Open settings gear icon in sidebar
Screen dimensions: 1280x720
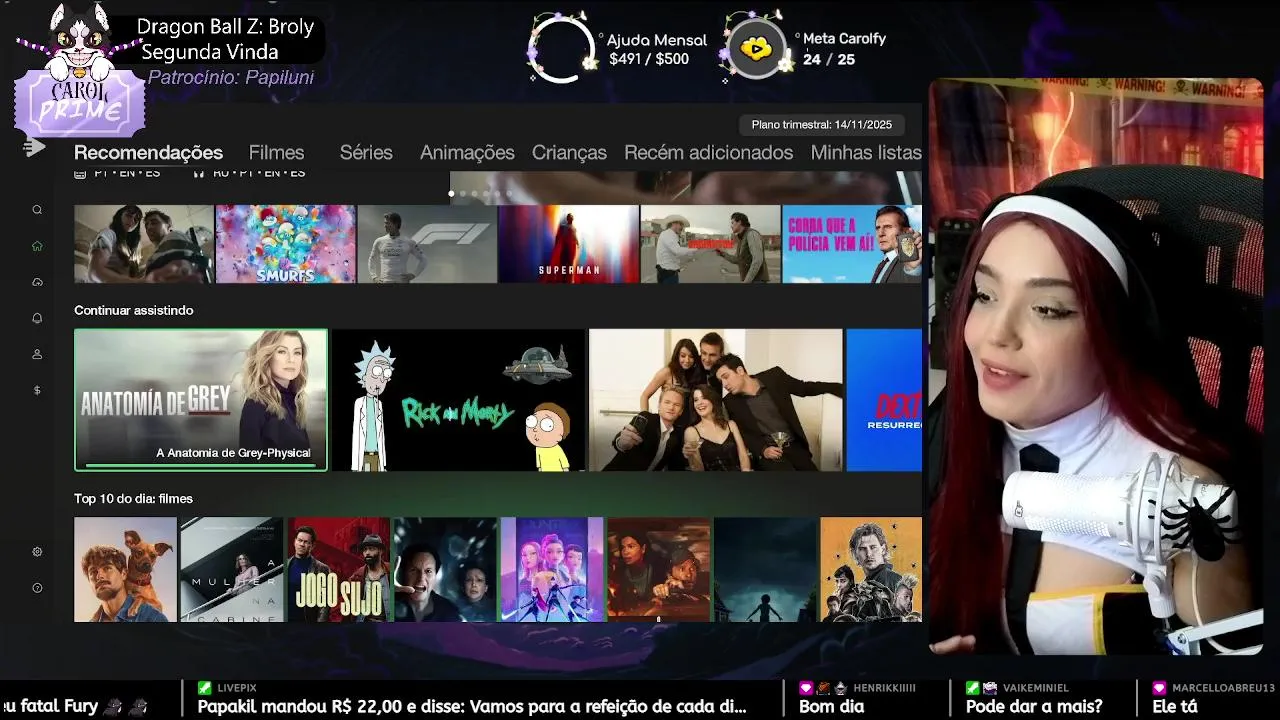pyautogui.click(x=37, y=552)
